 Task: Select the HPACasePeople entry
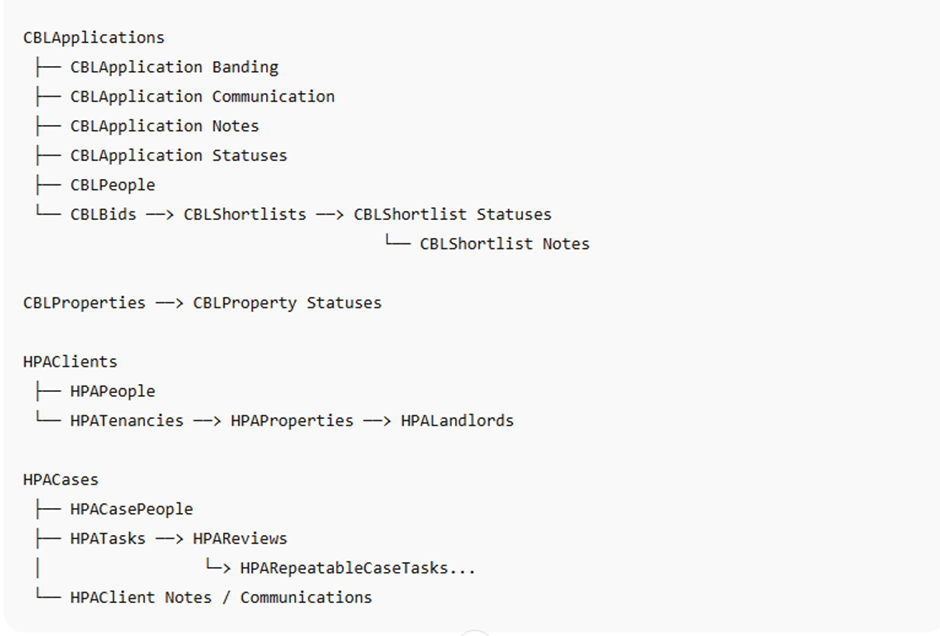tap(132, 510)
